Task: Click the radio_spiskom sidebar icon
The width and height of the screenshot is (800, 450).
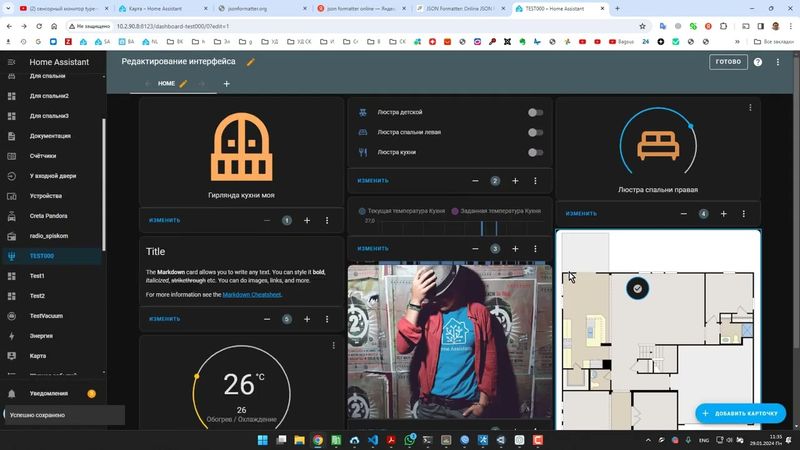Action: pos(12,236)
